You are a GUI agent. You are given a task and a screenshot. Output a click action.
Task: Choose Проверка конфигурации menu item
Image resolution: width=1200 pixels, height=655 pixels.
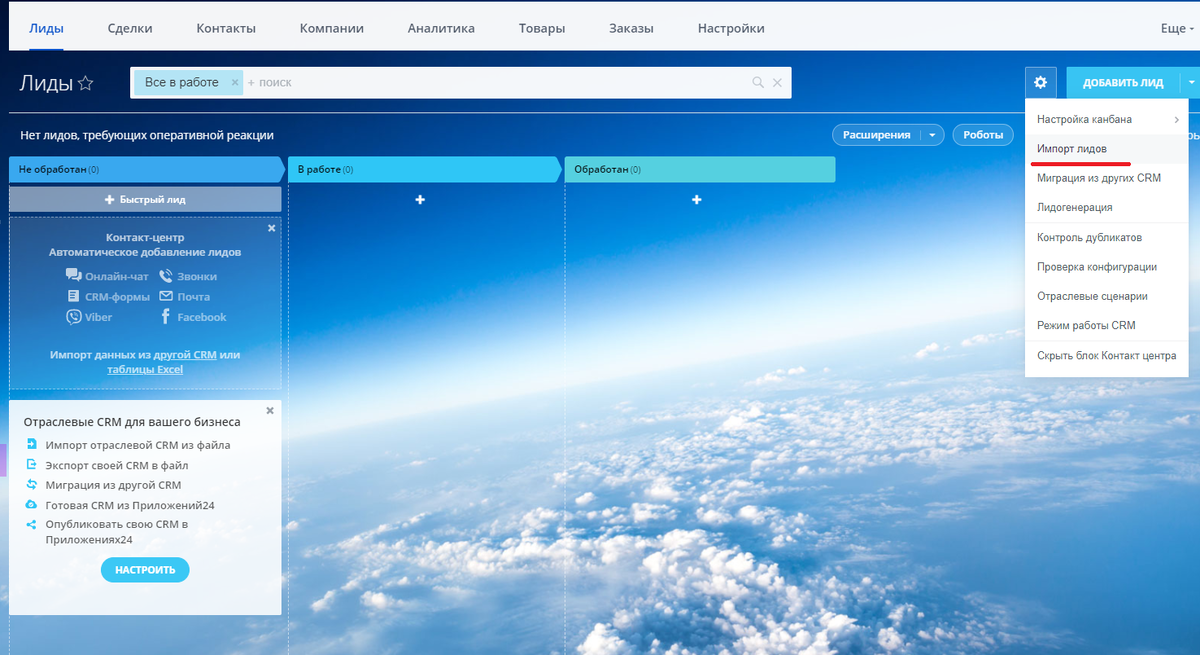[1106, 267]
